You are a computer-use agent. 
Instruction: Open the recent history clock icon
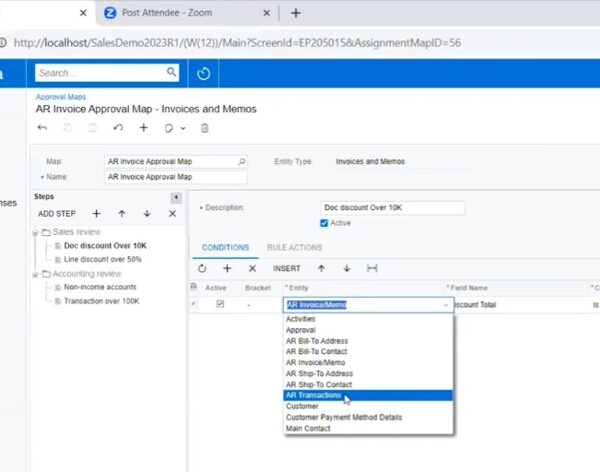point(204,73)
